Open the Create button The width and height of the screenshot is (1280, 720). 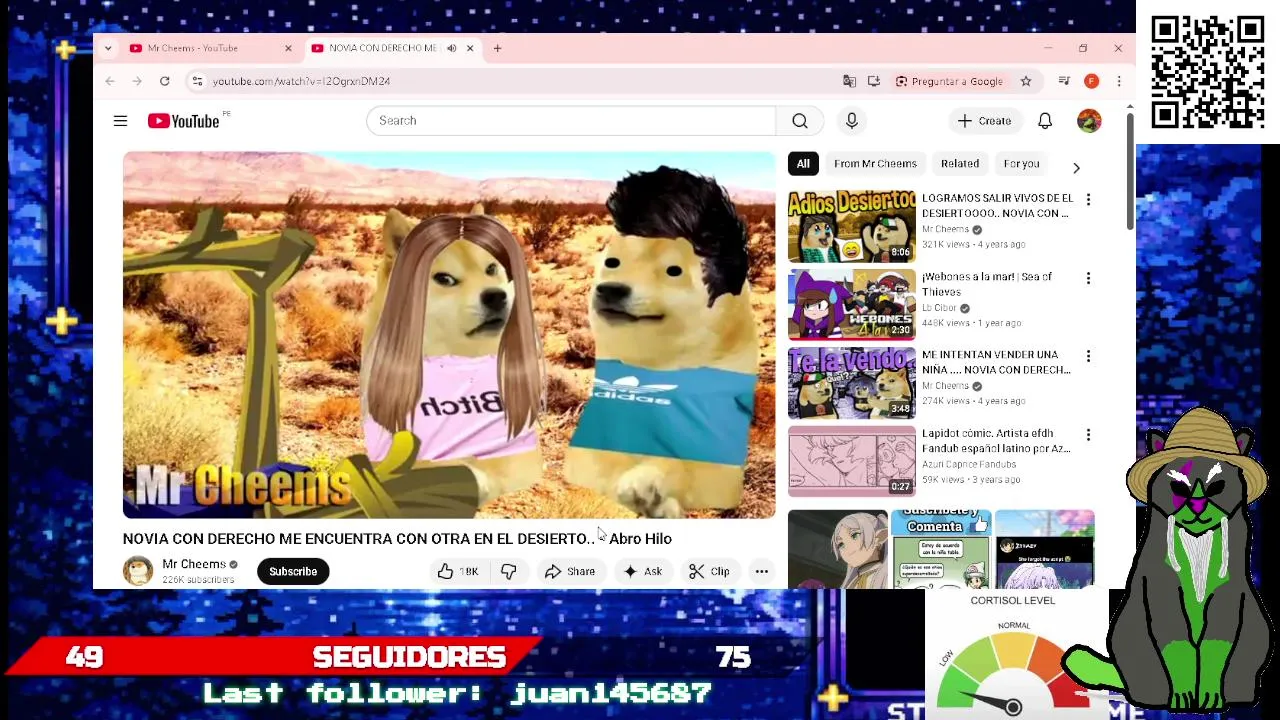click(985, 121)
